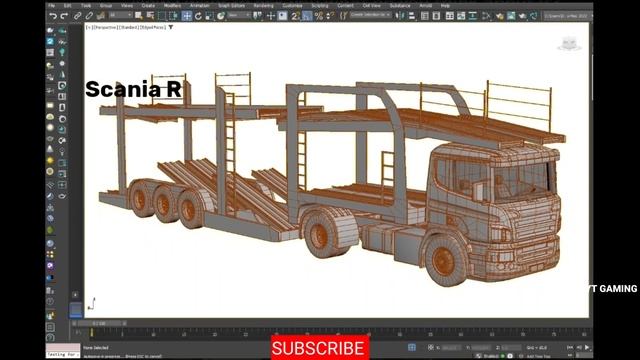
Task: Click the pink MAXScript listener box
Action: 63,347
